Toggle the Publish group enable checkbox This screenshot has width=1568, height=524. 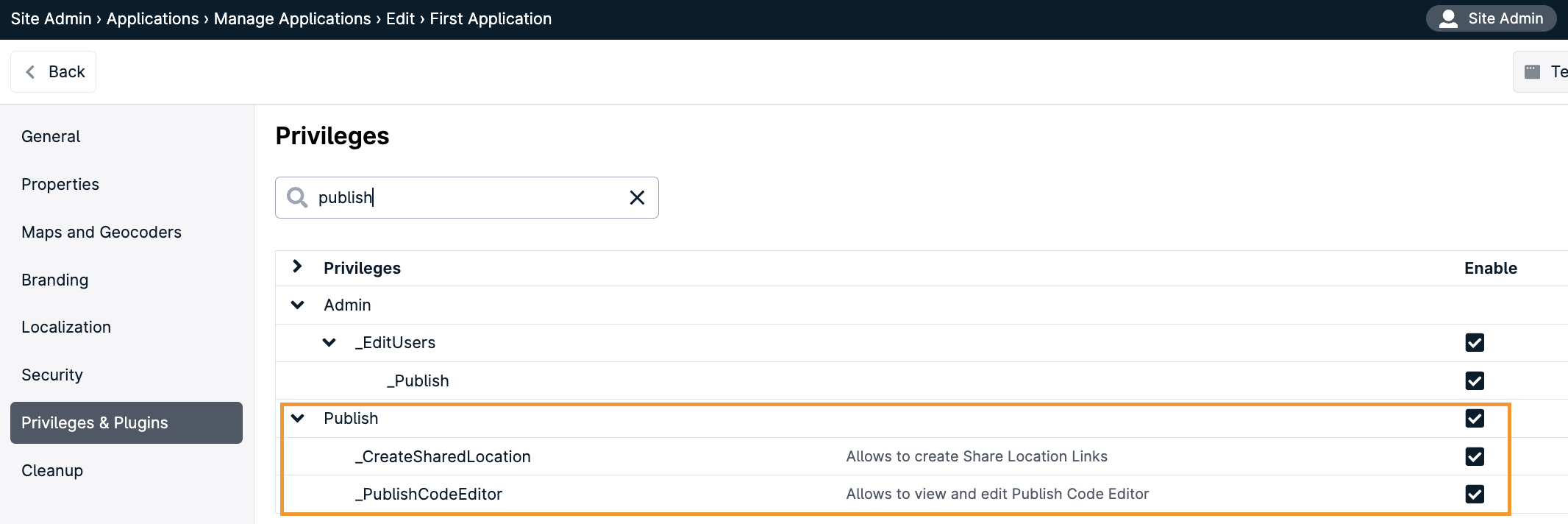point(1475,418)
